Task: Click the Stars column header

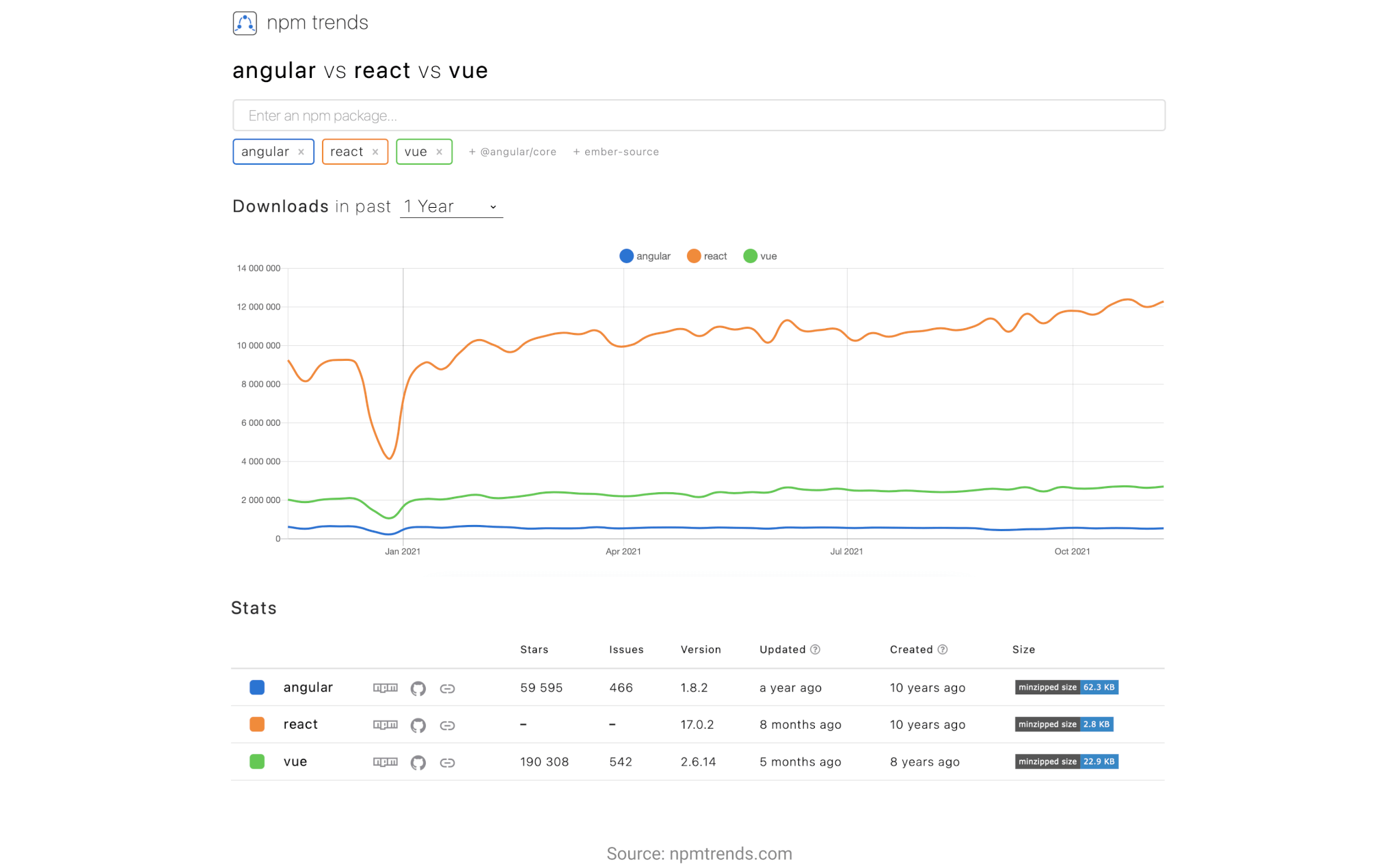Action: (x=534, y=649)
